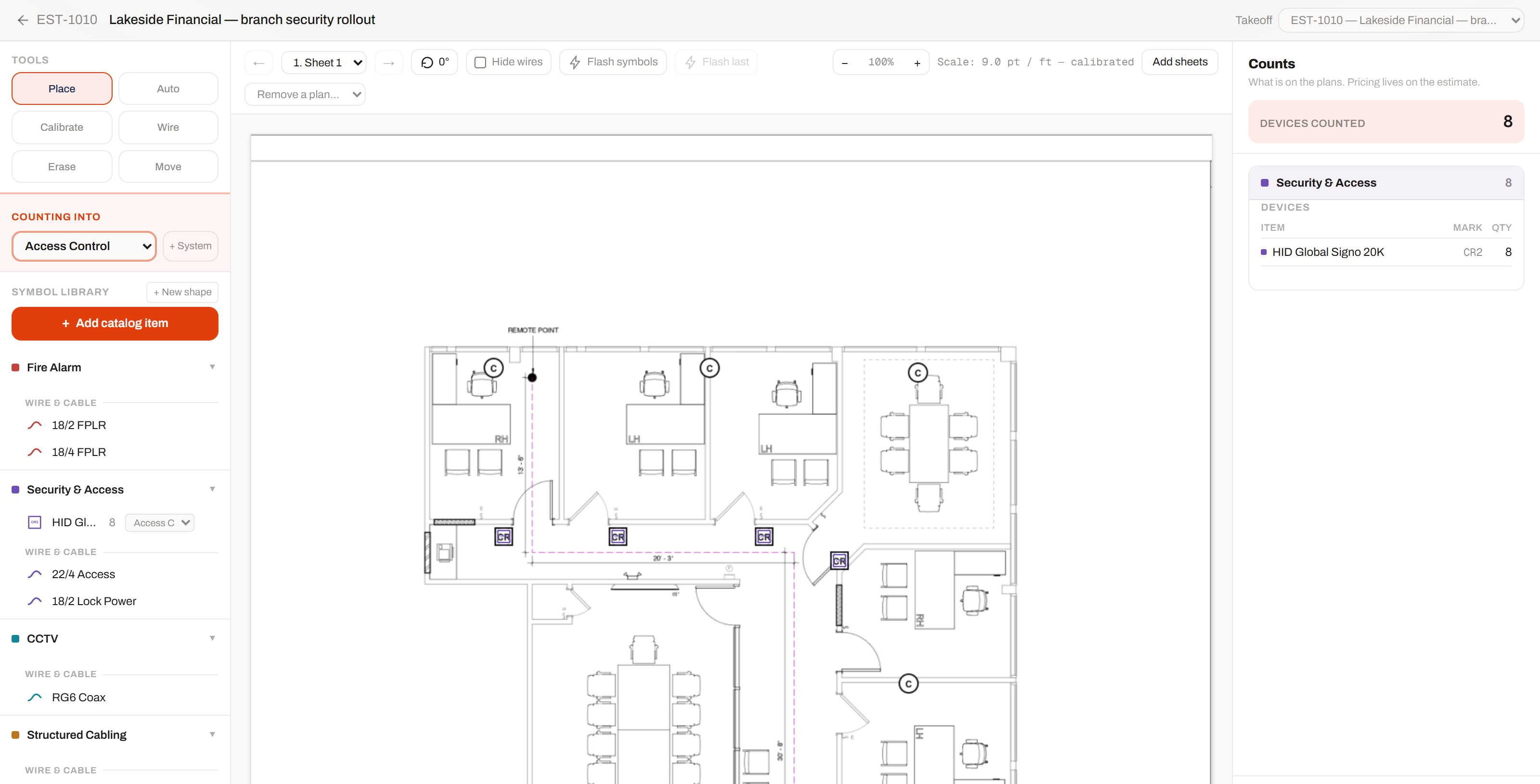Add a new system with + System
Screen dimensions: 1540x784
190,246
